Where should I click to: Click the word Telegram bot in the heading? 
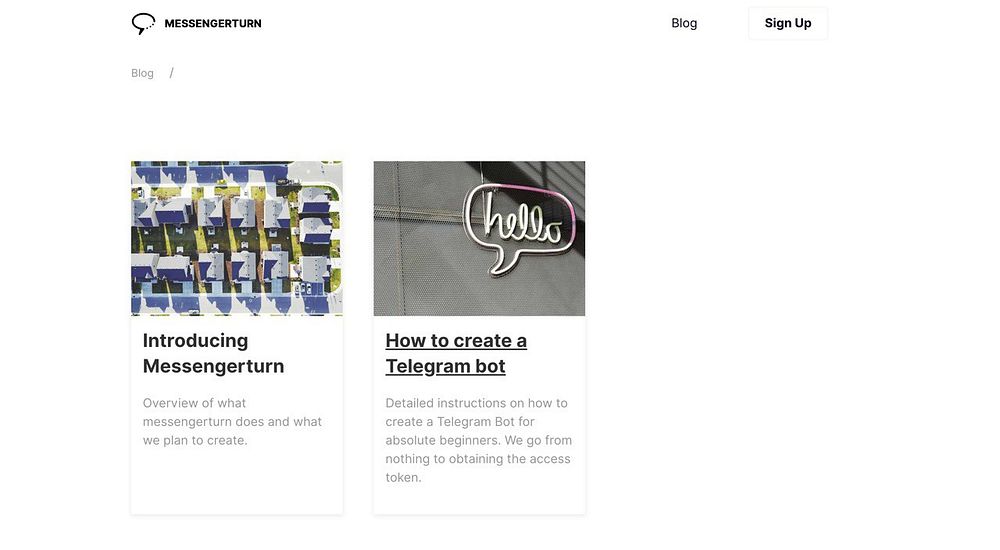(445, 366)
